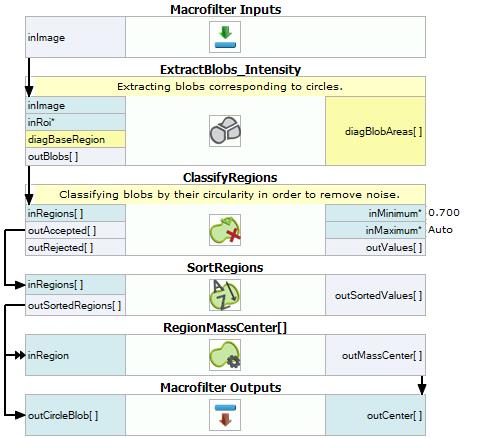The image size is (500, 438).
Task: Edit the inMinimum value 0.700
Action: pos(444,213)
